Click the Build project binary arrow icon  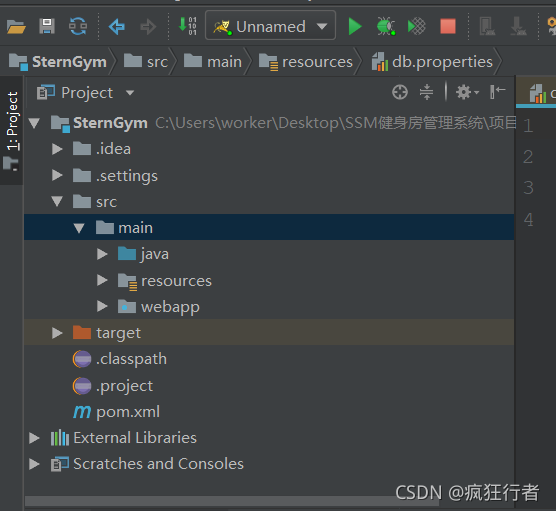click(x=188, y=26)
